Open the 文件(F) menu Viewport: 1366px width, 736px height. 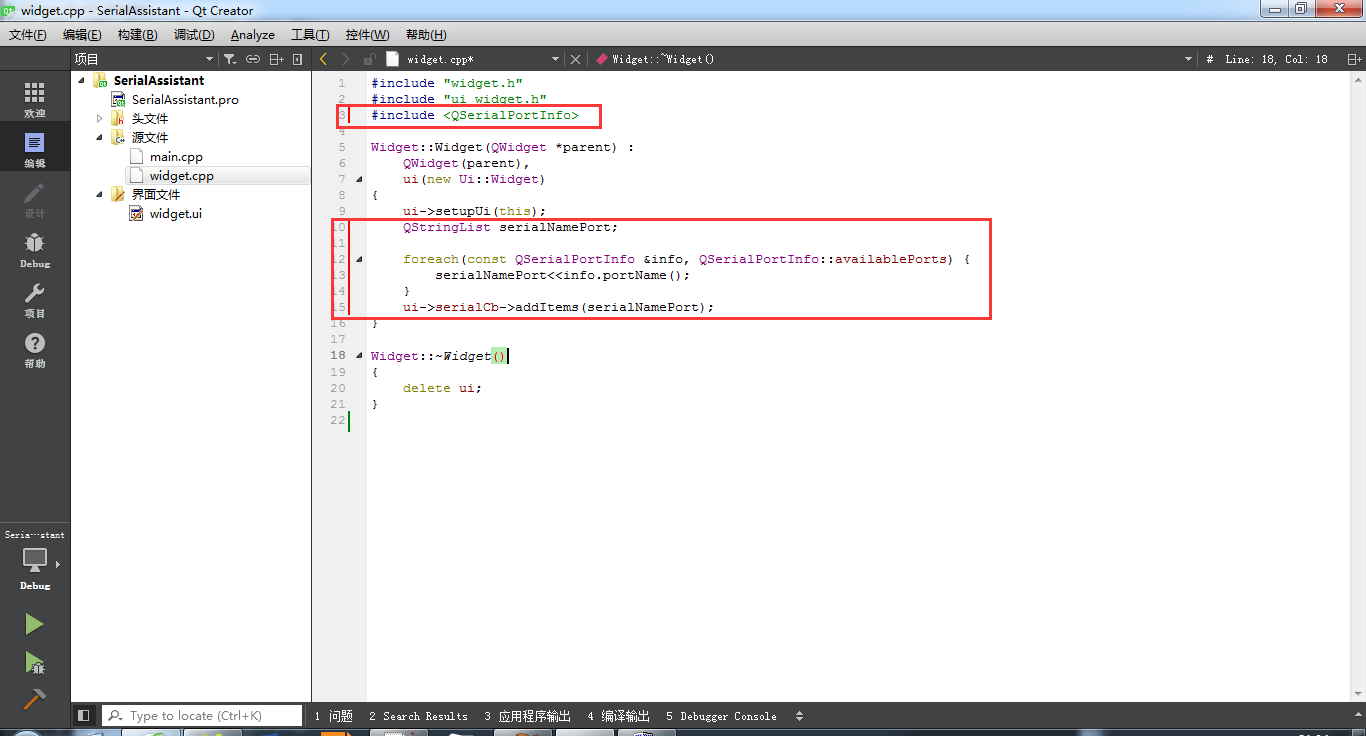coord(28,35)
